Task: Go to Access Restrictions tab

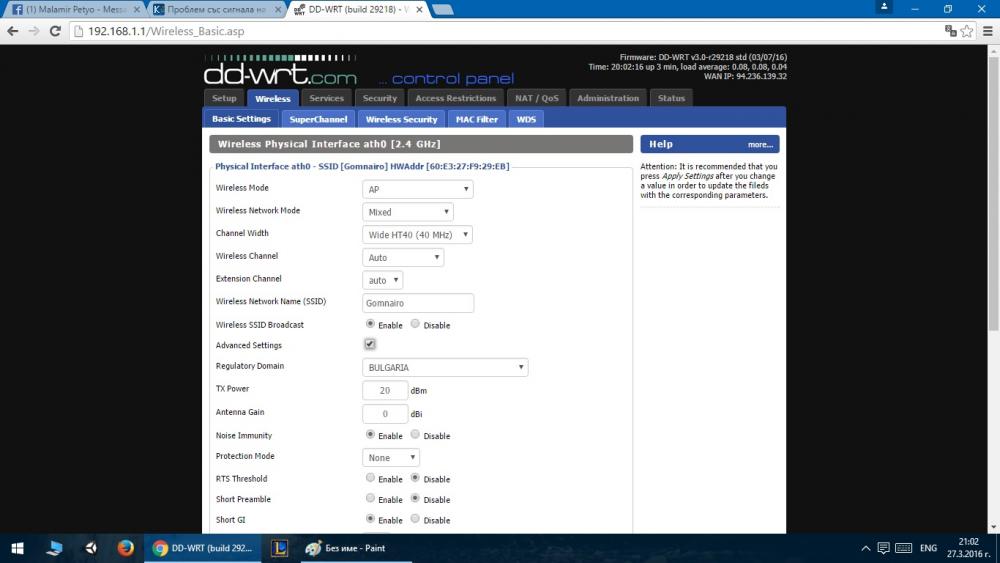Action: [x=455, y=98]
